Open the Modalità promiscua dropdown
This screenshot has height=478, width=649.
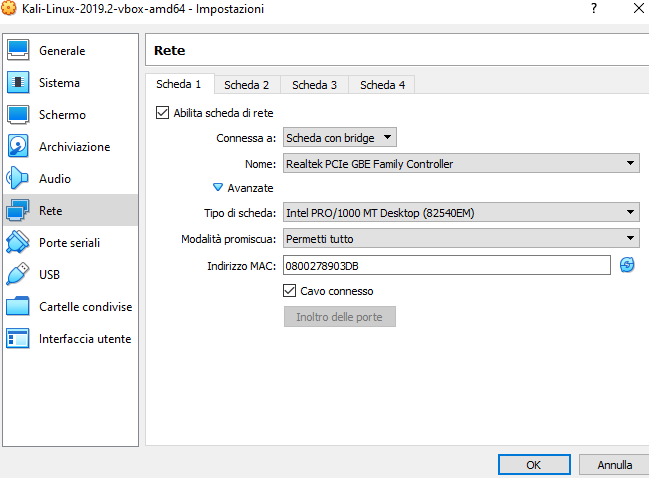click(x=461, y=238)
